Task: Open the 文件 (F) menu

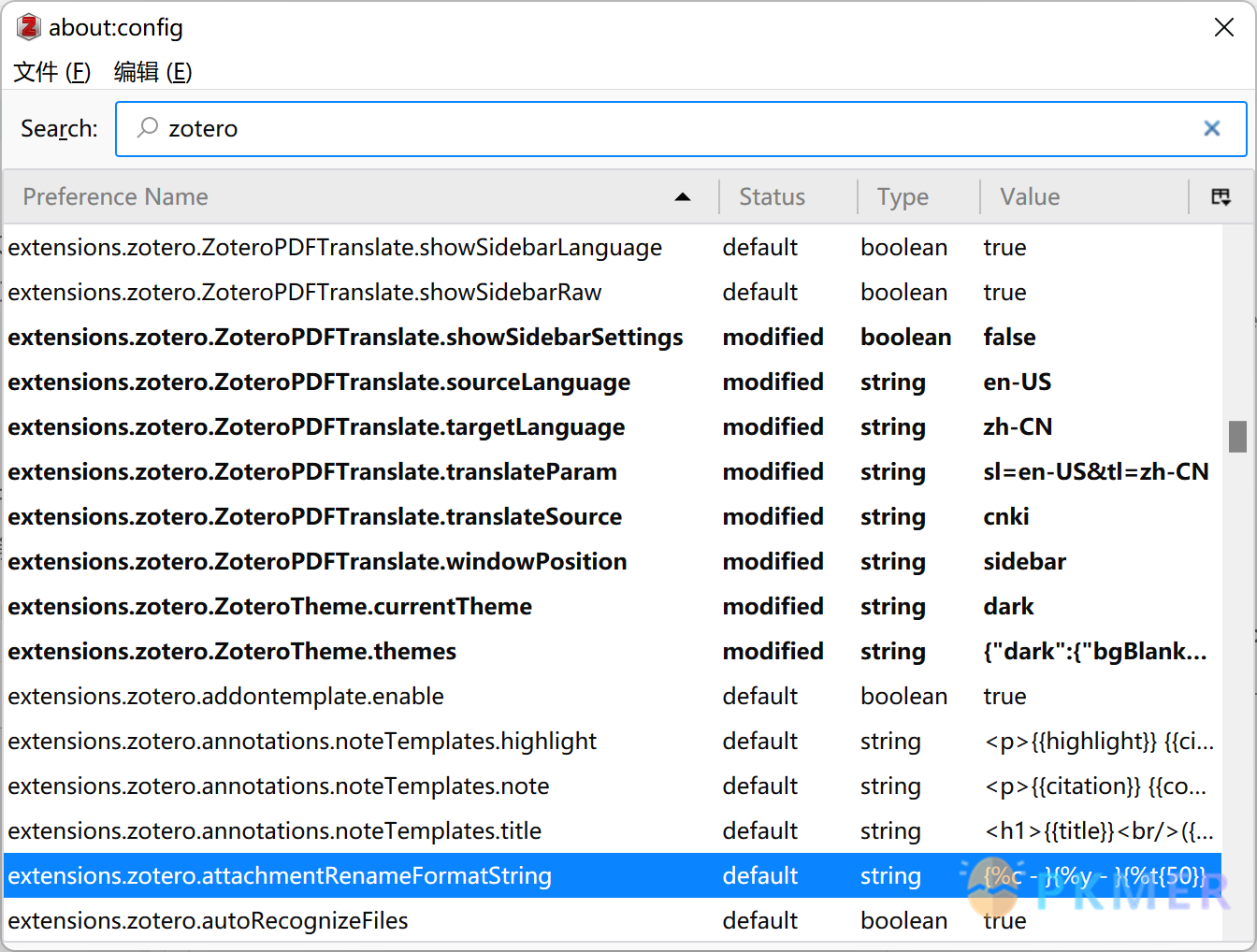Action: [x=52, y=72]
